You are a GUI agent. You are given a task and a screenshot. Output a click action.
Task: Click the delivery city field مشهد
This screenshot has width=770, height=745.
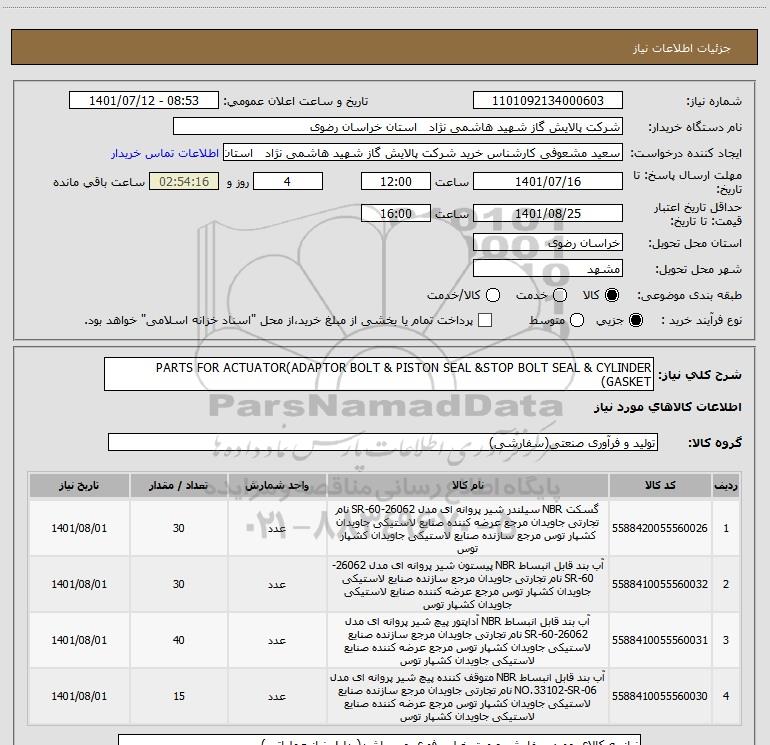[547, 269]
